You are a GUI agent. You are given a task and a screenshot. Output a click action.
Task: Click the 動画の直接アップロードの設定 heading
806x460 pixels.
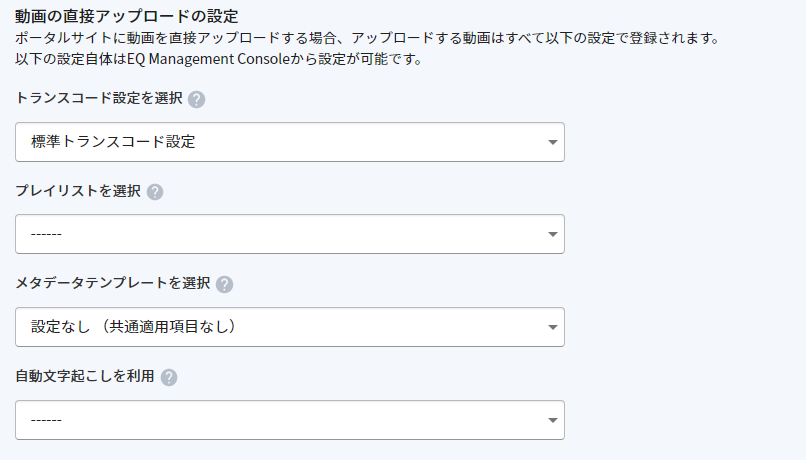point(126,16)
